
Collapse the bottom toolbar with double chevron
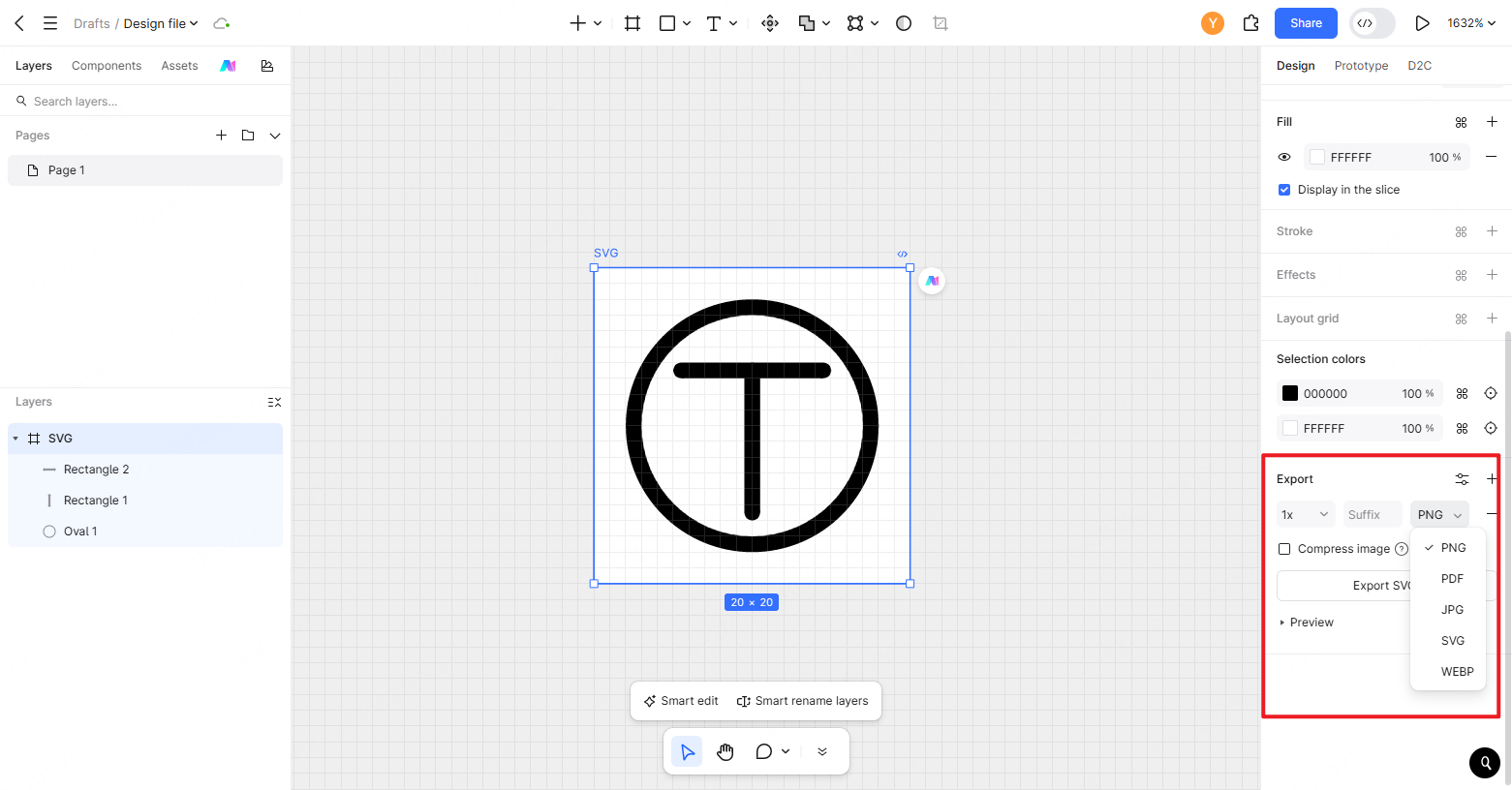(x=822, y=751)
